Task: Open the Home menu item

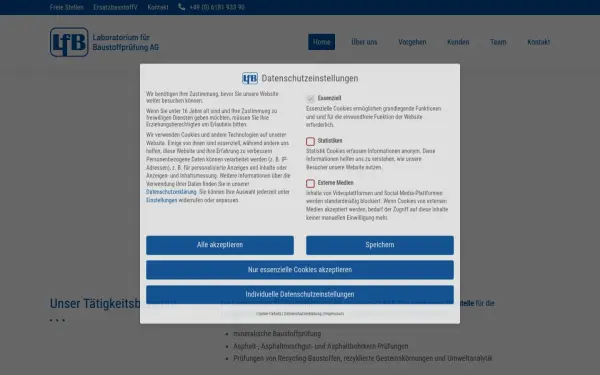Action: [x=321, y=42]
